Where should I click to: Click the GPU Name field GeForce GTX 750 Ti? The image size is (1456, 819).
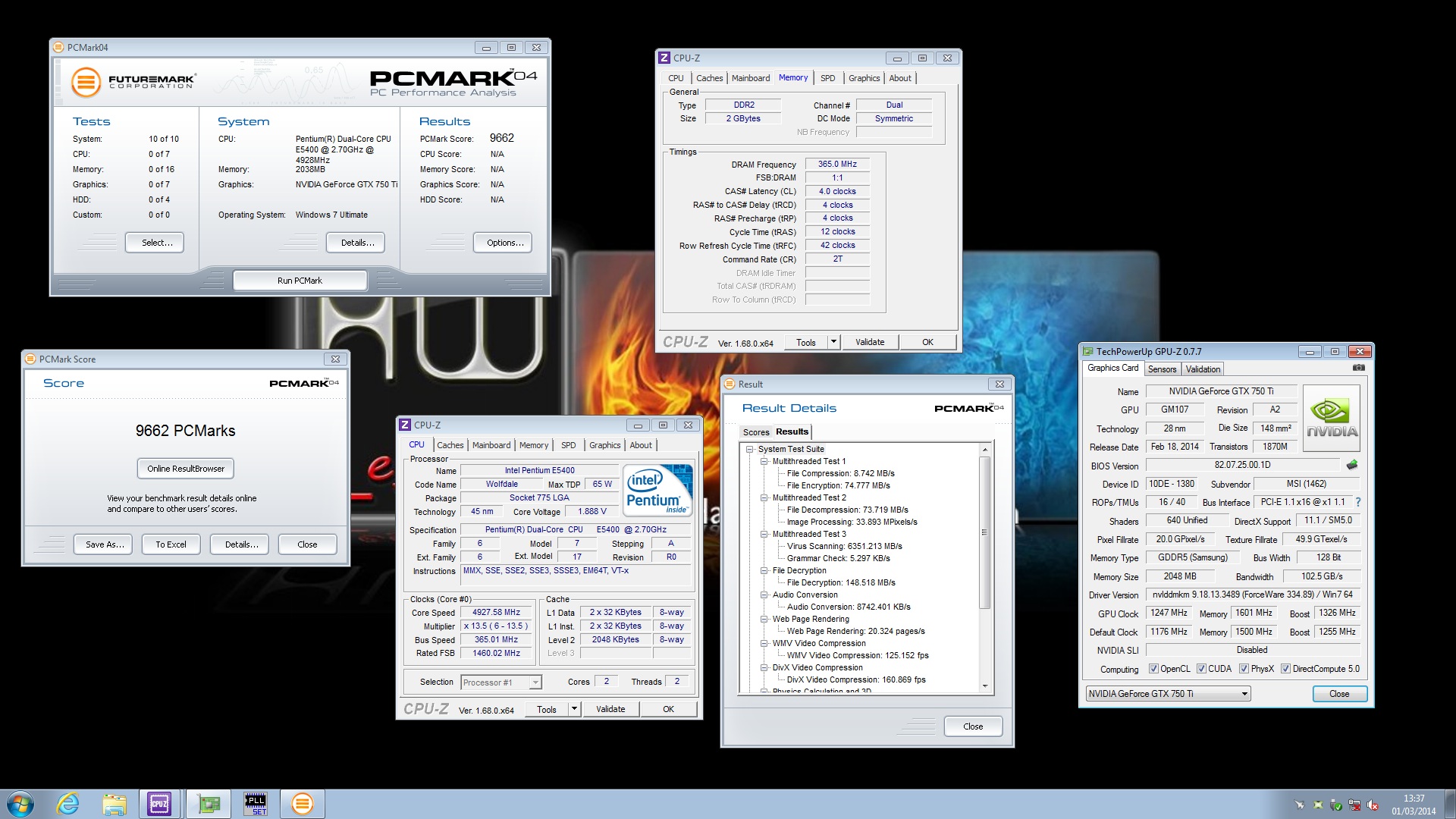point(1221,391)
